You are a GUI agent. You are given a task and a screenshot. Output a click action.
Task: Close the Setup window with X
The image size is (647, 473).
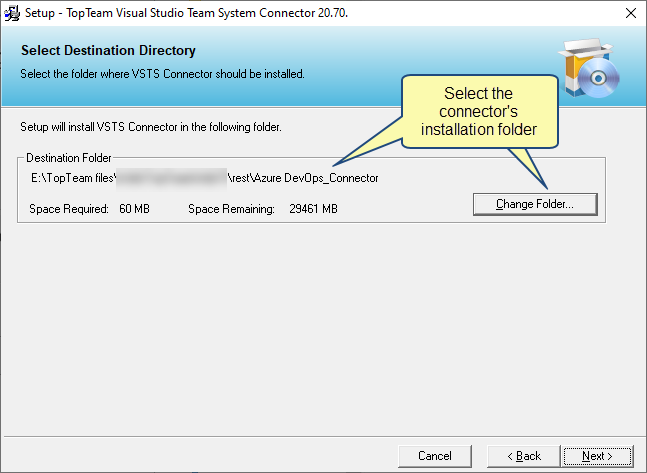630,13
